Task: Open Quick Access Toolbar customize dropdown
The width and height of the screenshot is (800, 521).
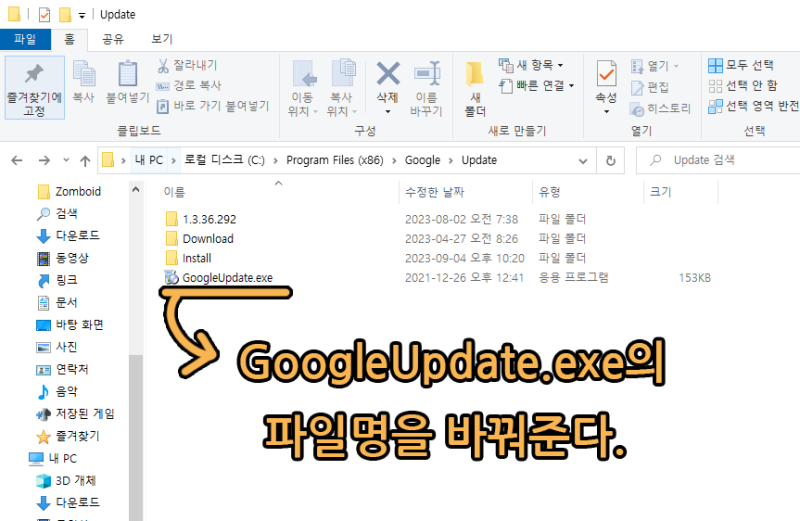Action: 82,15
